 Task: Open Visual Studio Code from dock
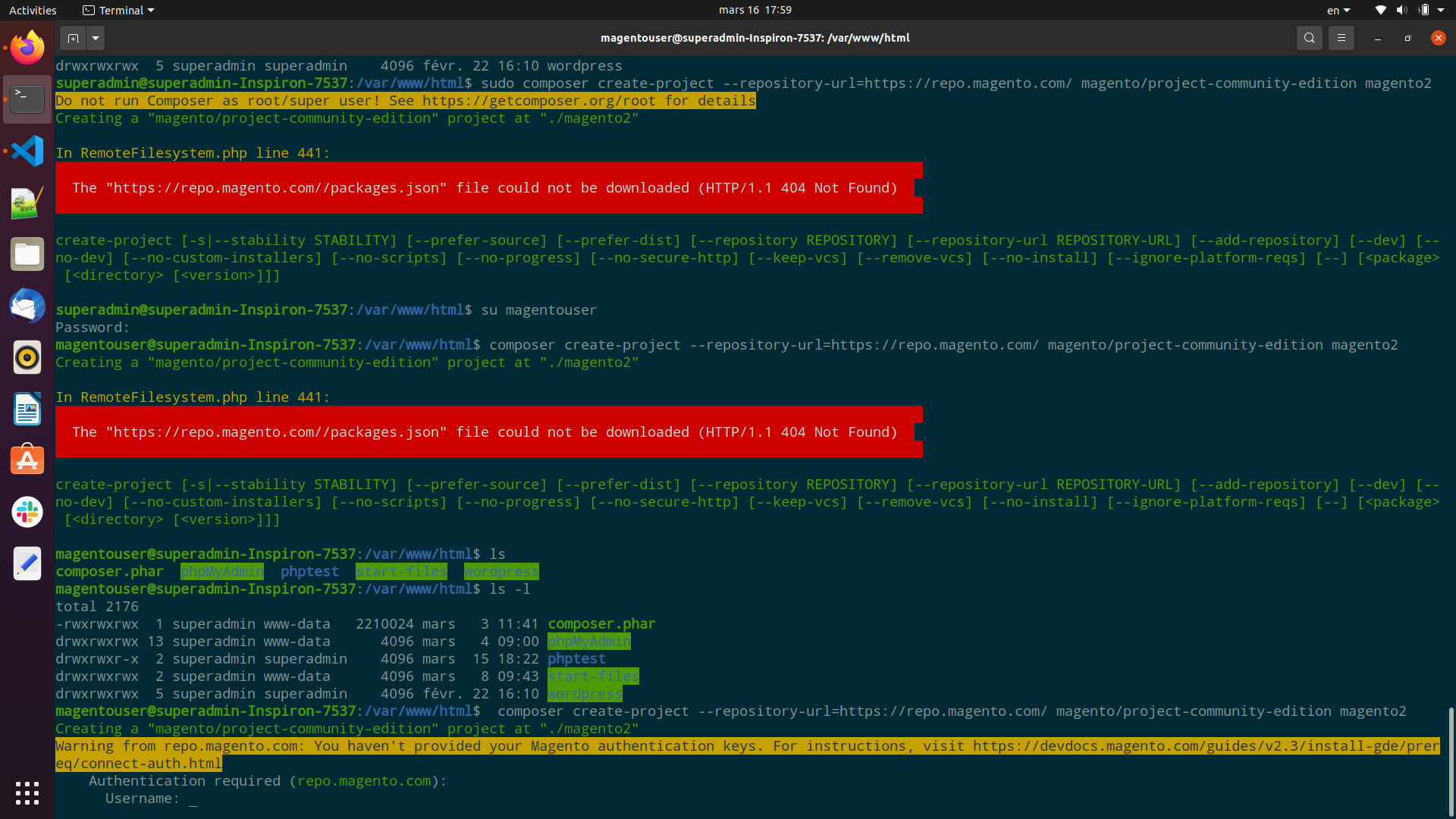pyautogui.click(x=27, y=151)
